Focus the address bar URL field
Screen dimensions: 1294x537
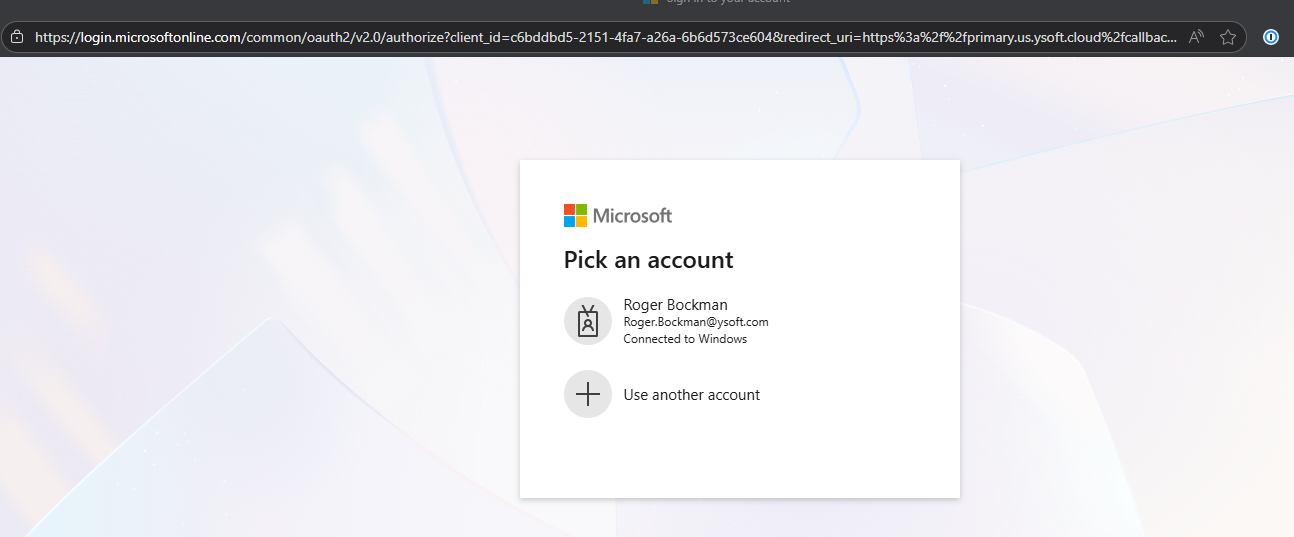(600, 37)
